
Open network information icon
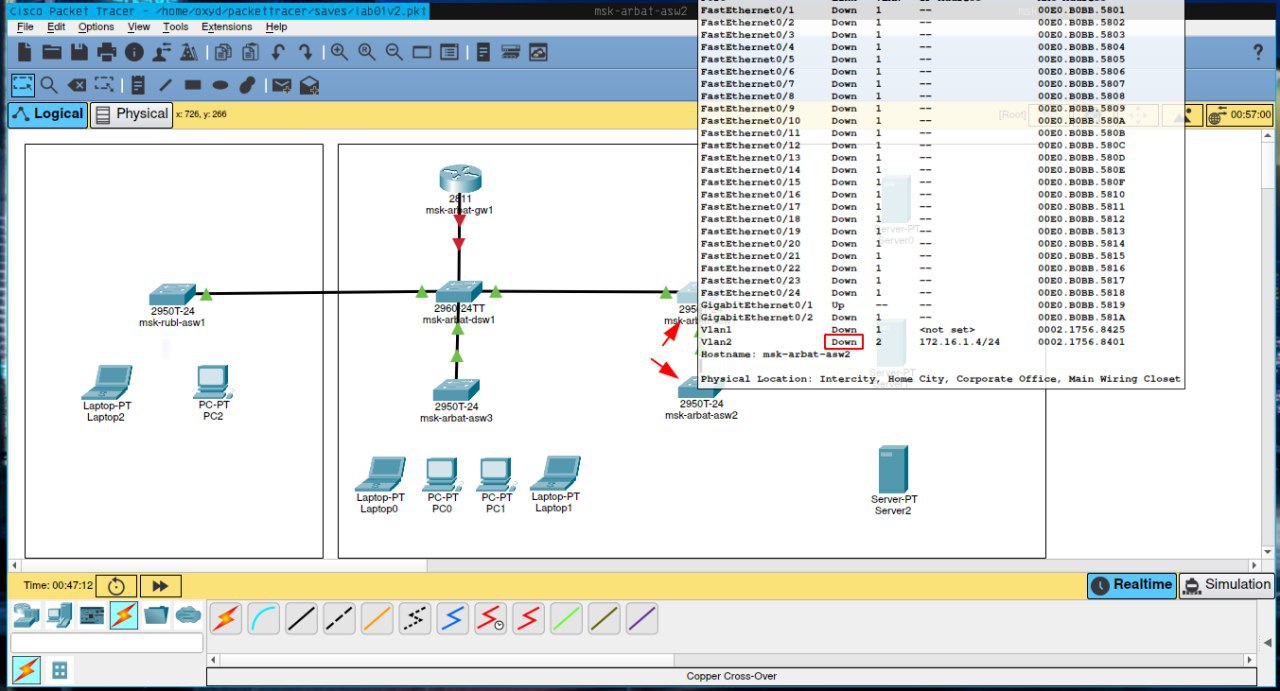tap(133, 52)
